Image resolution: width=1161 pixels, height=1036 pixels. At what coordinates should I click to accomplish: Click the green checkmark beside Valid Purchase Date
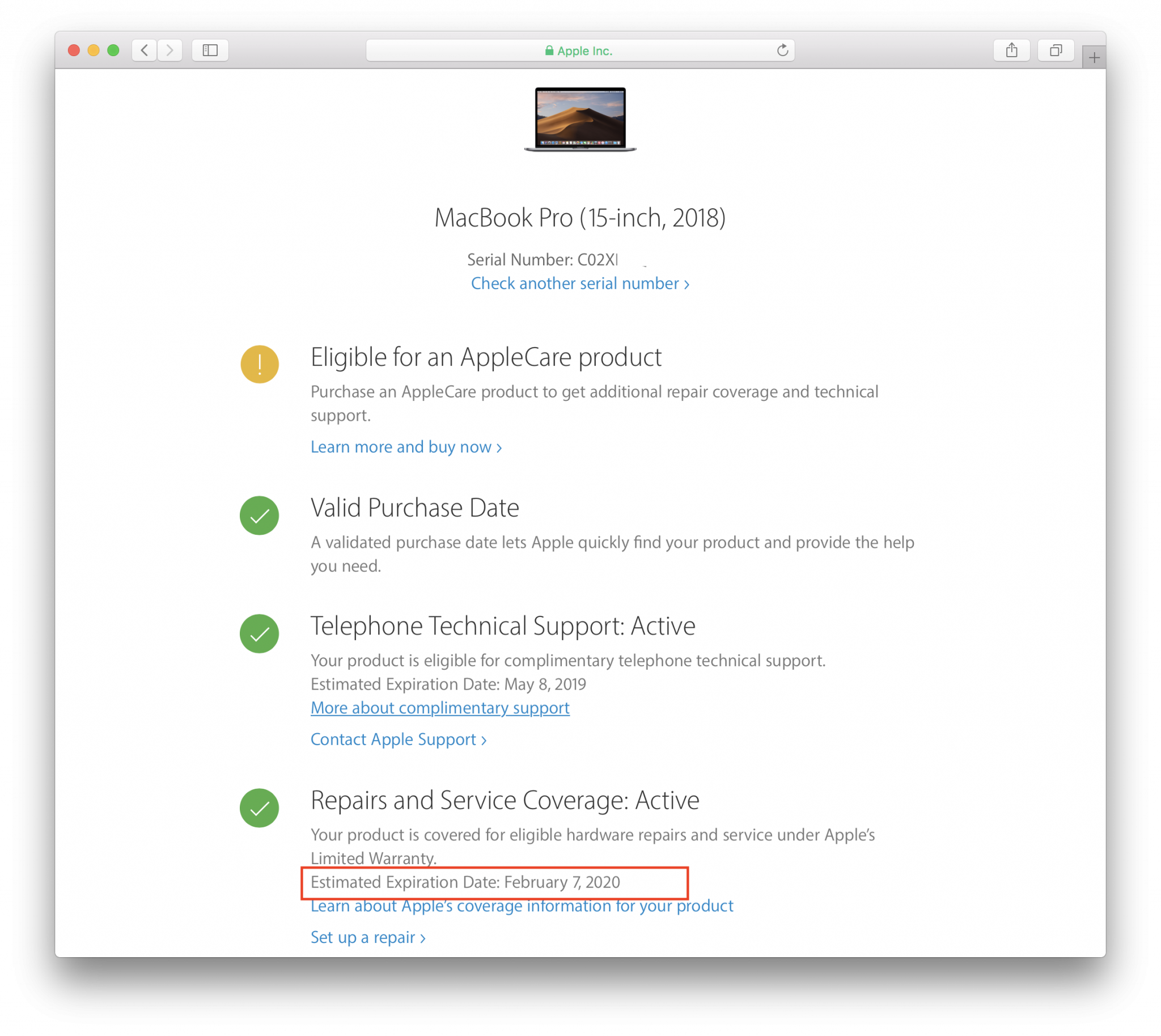point(260,515)
